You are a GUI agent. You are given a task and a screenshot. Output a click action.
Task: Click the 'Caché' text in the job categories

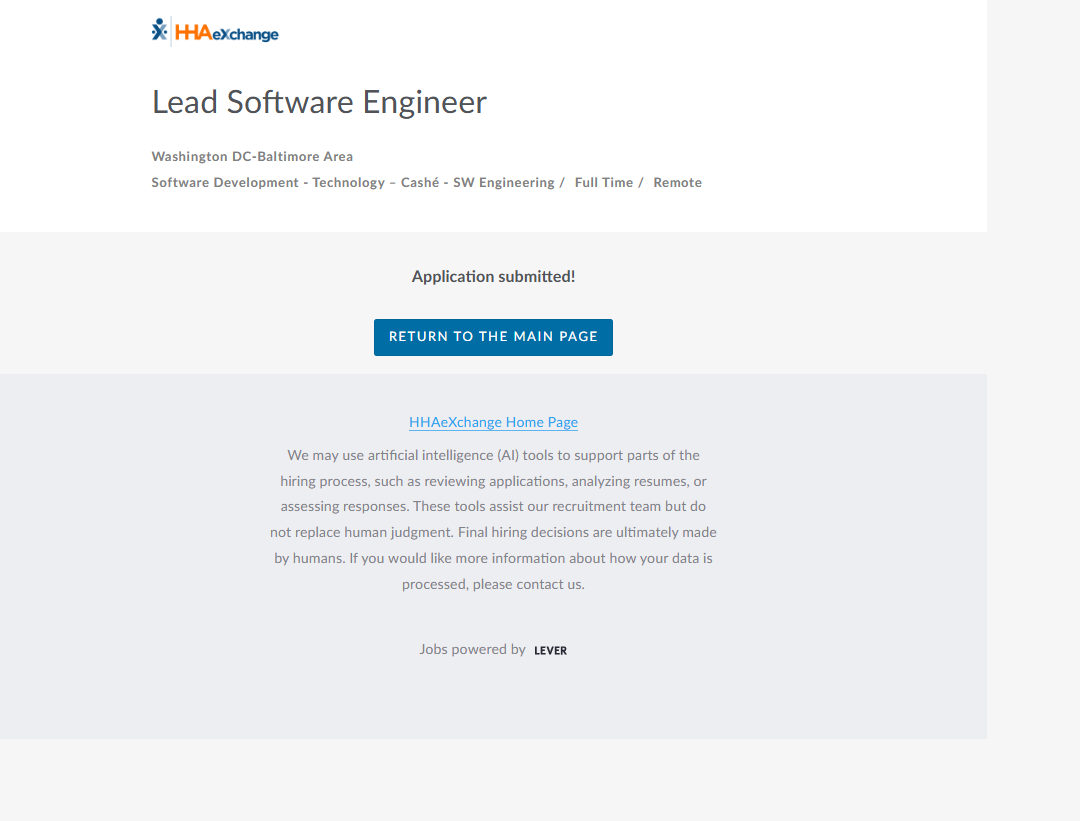tap(420, 183)
